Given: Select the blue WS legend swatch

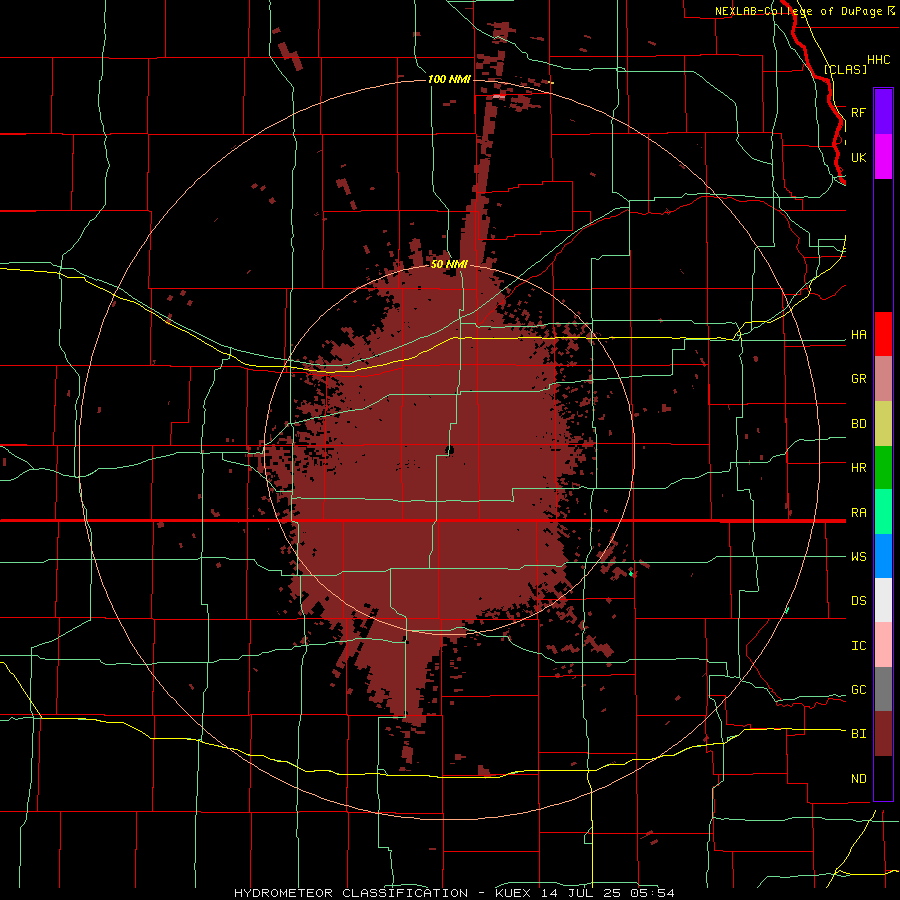Looking at the screenshot, I should coord(883,556).
